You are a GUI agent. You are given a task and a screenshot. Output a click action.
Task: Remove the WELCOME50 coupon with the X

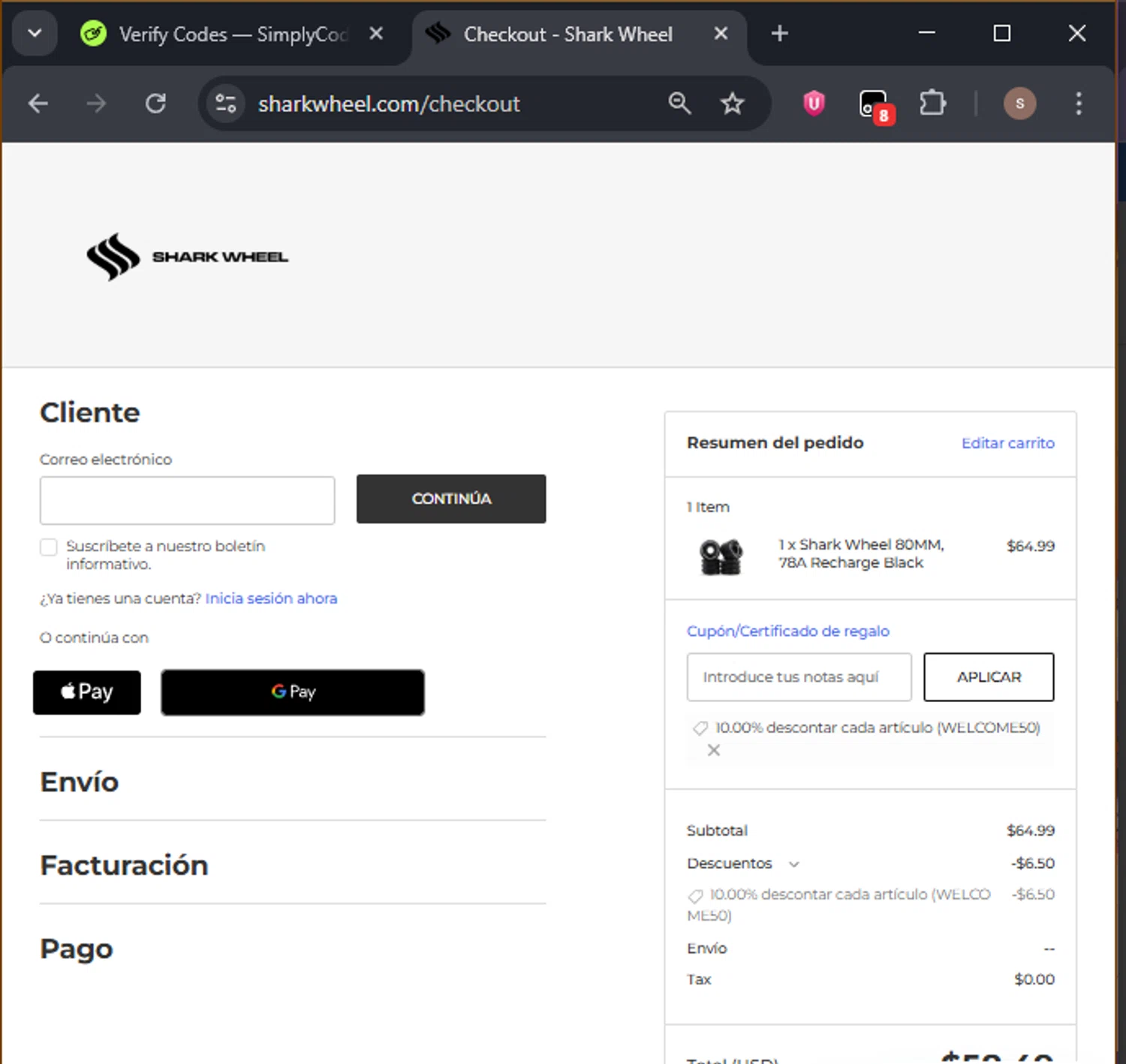pyautogui.click(x=714, y=750)
